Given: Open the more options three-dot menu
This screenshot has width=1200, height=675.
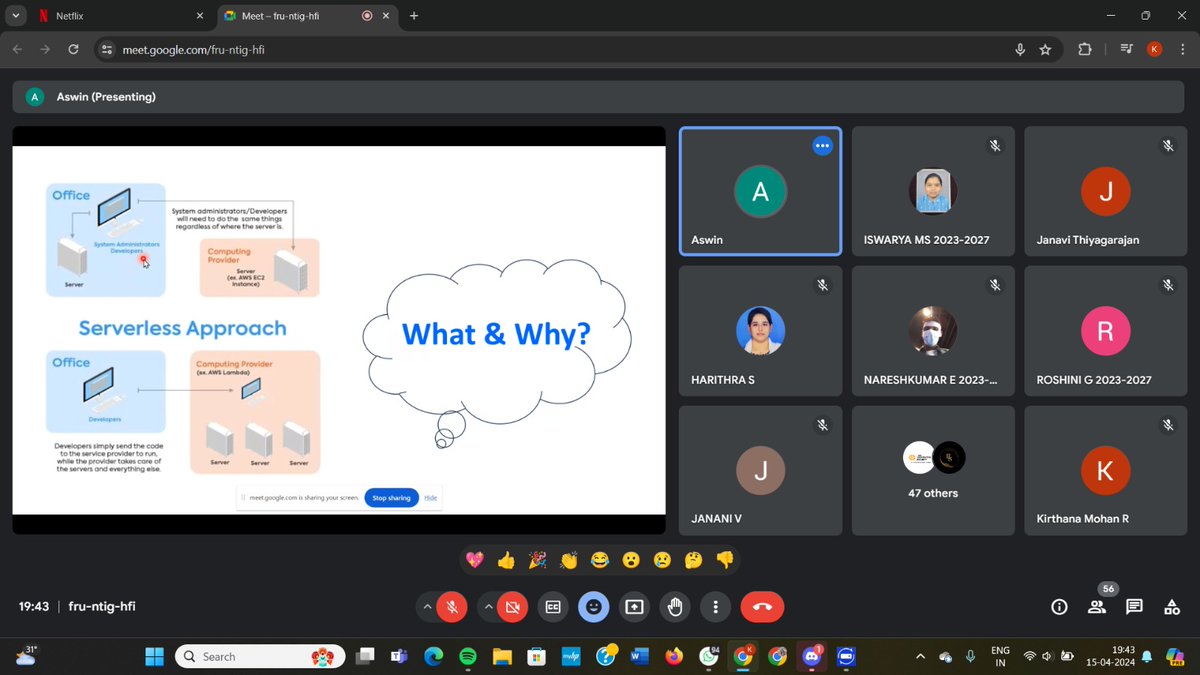Looking at the screenshot, I should (x=715, y=607).
